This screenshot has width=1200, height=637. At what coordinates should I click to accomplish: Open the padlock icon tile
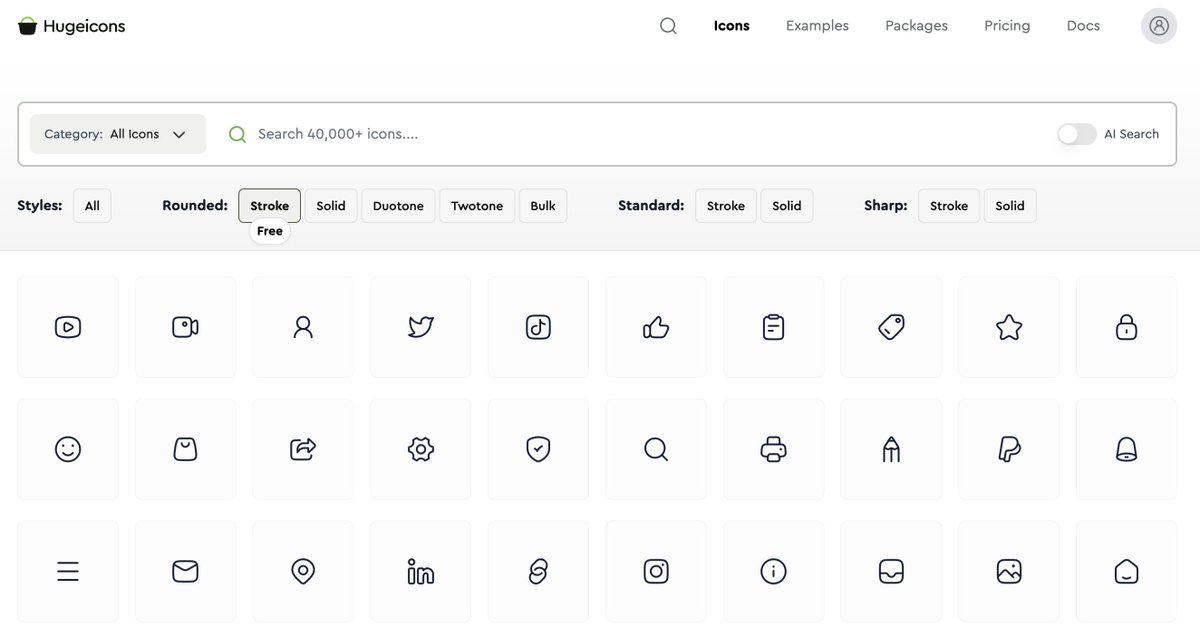[1126, 327]
